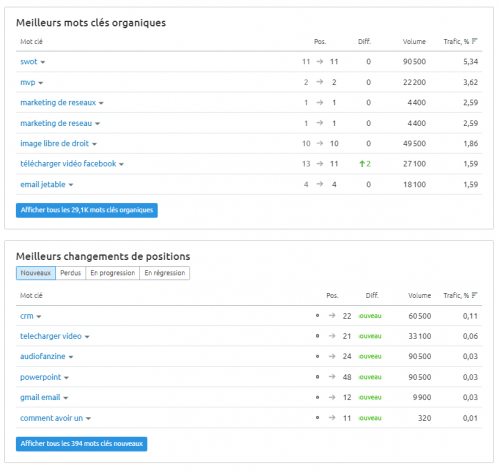Click the green up arrow '2' diff value
Viewport: 500px width, 471px height.
point(365,164)
